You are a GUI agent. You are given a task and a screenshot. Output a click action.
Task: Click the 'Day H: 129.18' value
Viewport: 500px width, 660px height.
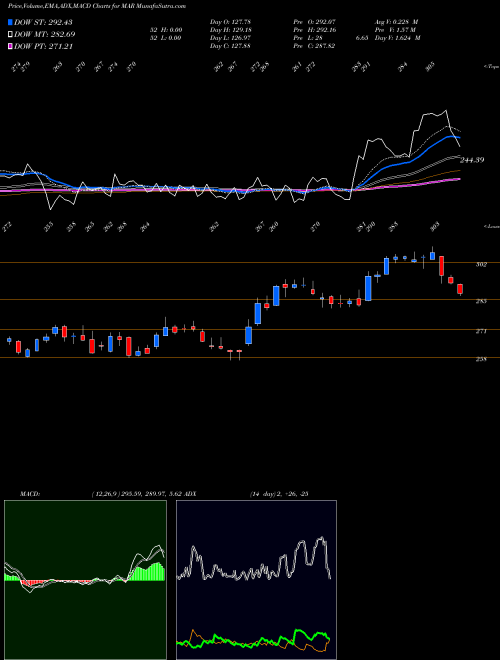(x=230, y=30)
